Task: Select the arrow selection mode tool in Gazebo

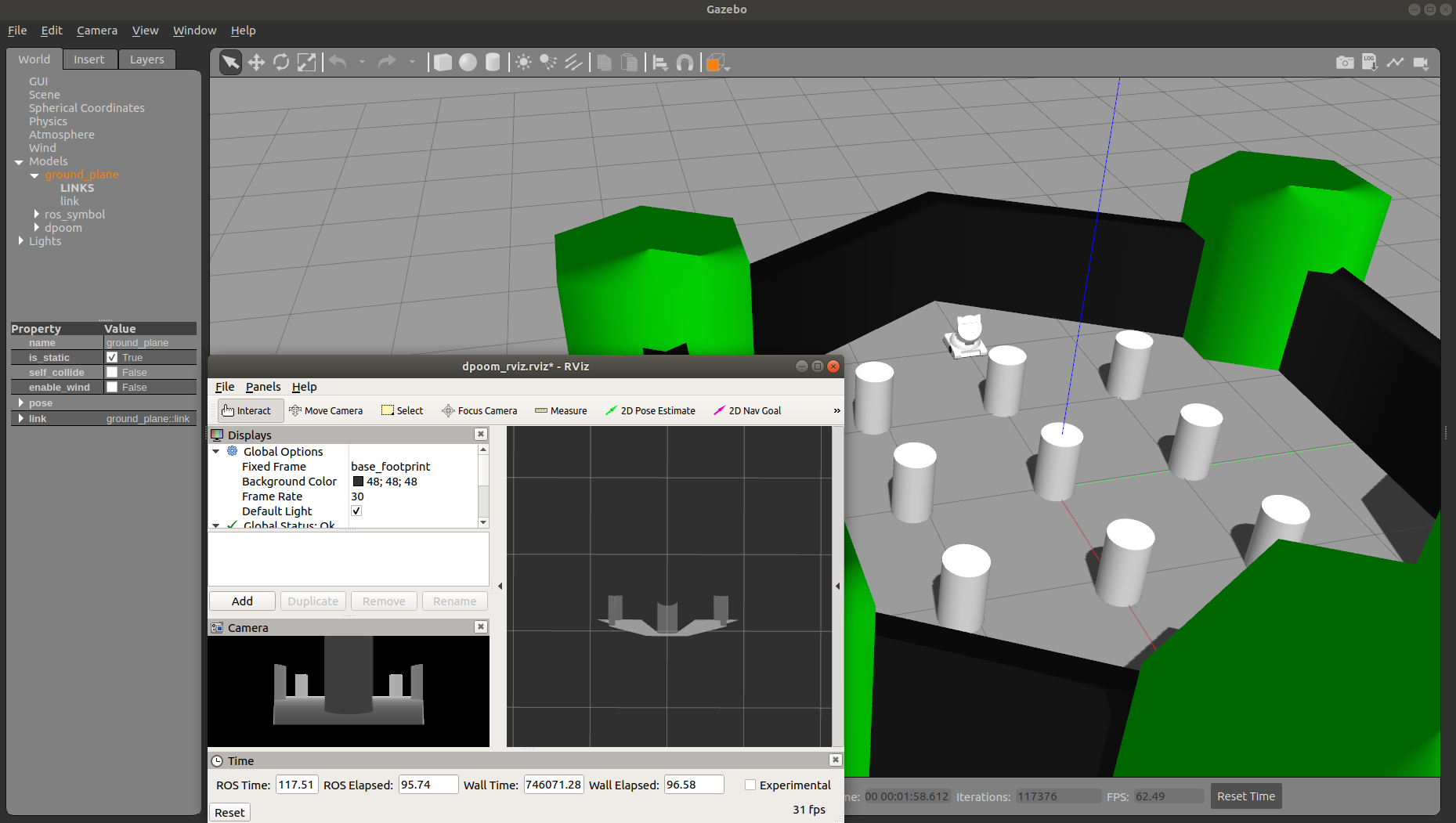Action: point(230,63)
